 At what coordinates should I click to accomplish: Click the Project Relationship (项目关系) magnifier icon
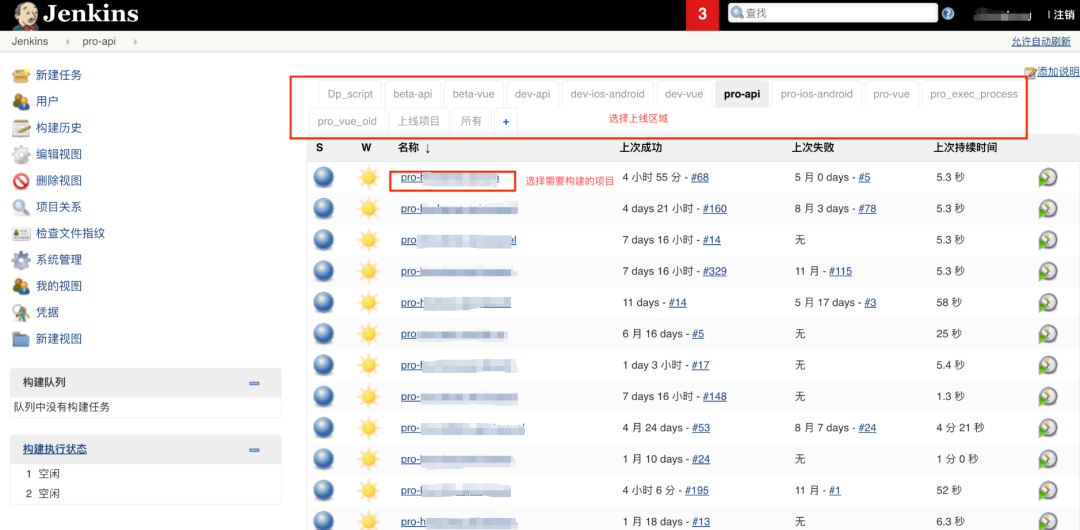coord(21,207)
